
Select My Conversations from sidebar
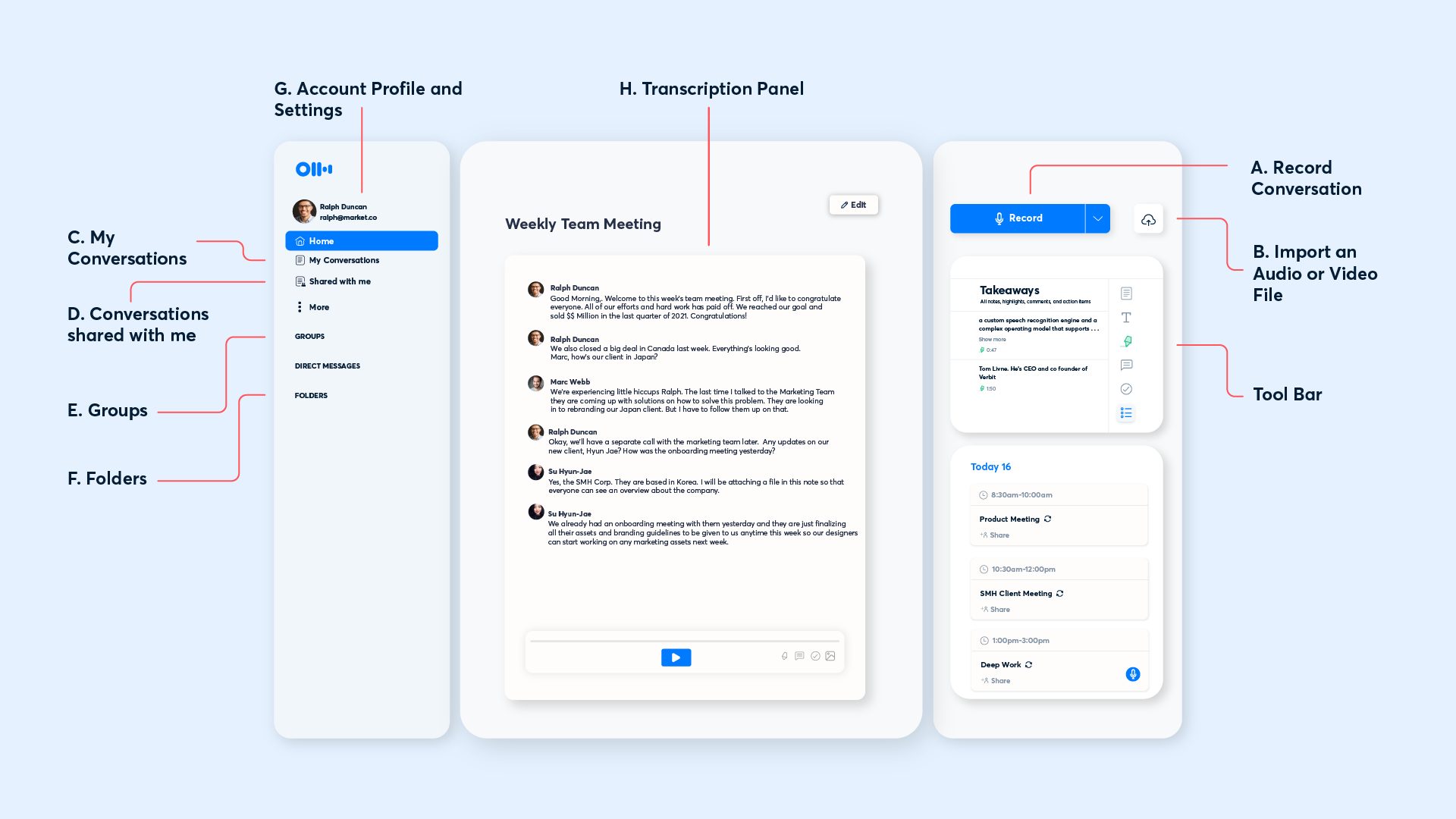click(x=343, y=260)
